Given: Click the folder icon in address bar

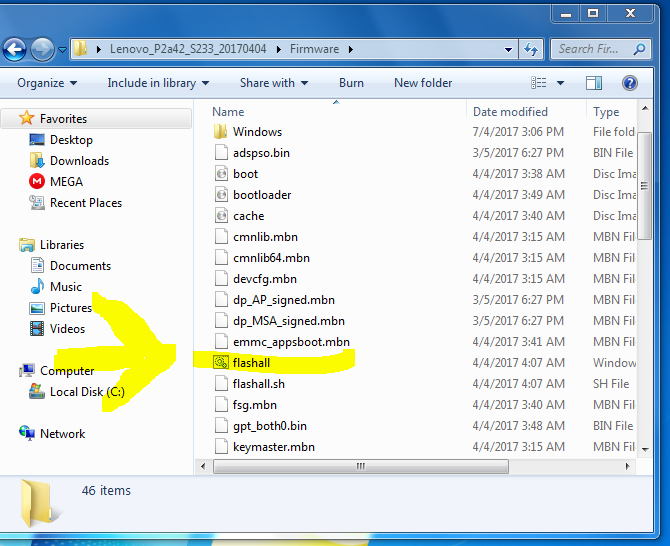Looking at the screenshot, I should 80,49.
